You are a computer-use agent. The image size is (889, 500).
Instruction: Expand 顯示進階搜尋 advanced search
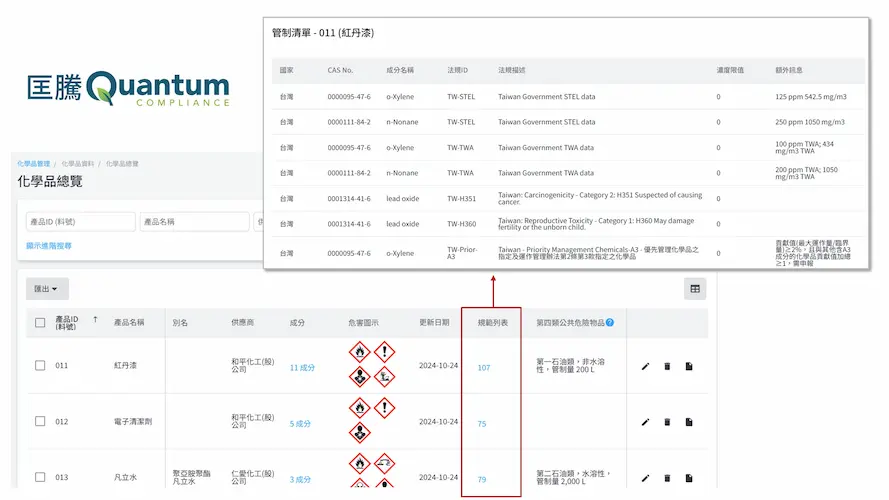tap(49, 246)
